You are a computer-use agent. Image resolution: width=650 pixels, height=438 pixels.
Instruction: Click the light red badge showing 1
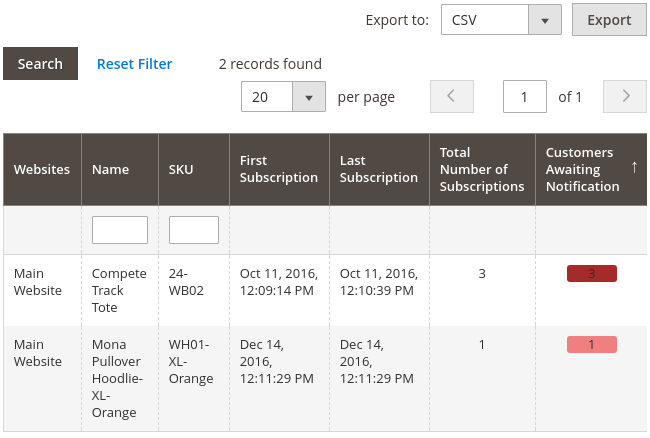click(x=591, y=345)
